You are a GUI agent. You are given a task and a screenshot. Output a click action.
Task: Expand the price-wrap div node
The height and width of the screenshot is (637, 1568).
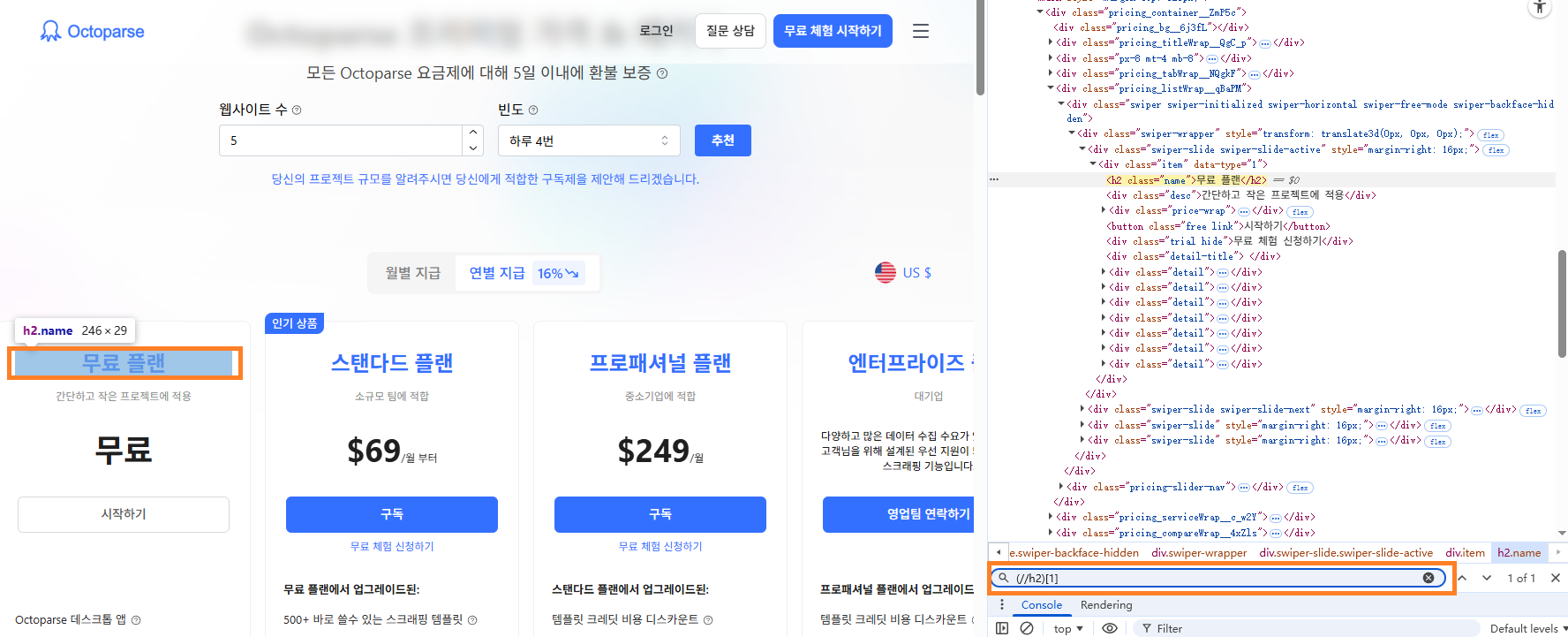click(x=1104, y=210)
